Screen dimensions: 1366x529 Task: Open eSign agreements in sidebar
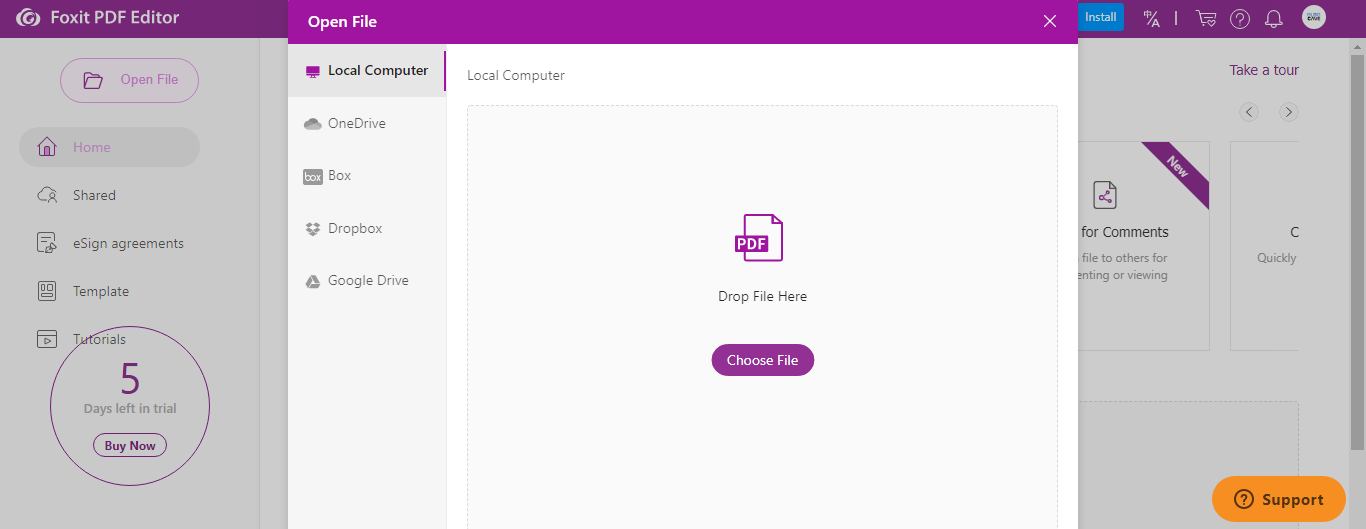(x=109, y=243)
